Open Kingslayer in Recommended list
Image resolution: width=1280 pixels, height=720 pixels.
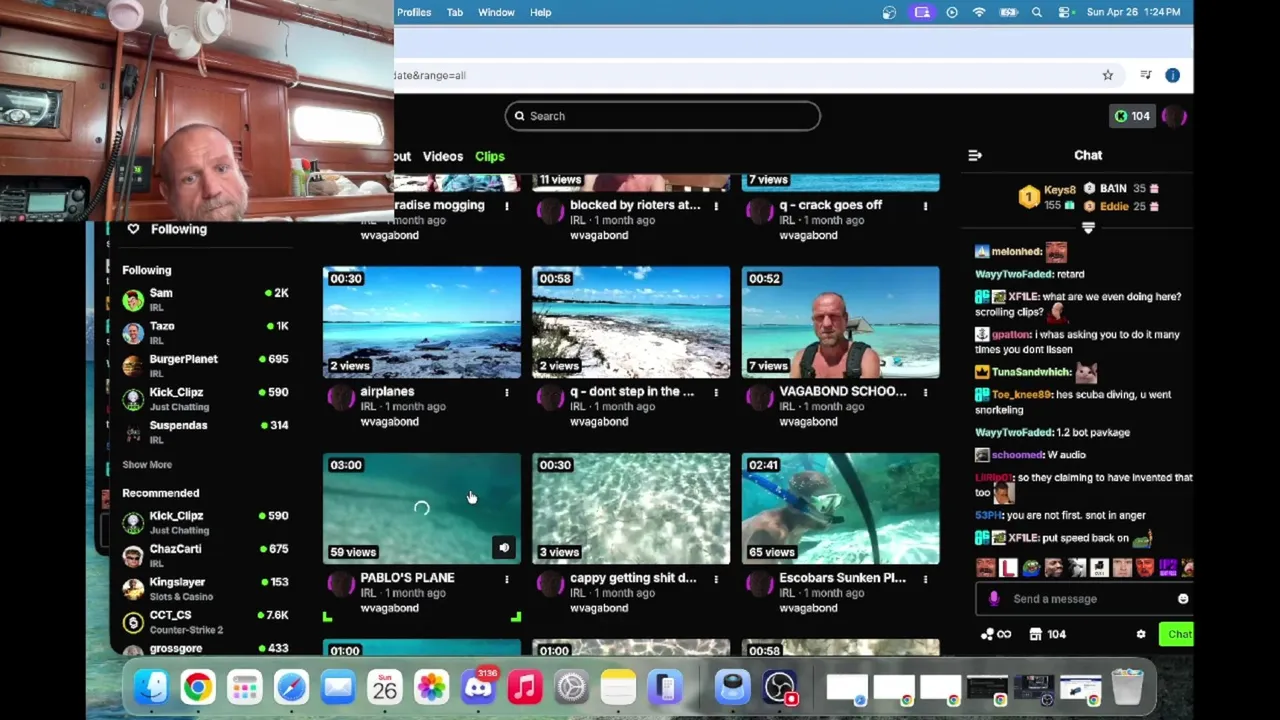[x=205, y=588]
